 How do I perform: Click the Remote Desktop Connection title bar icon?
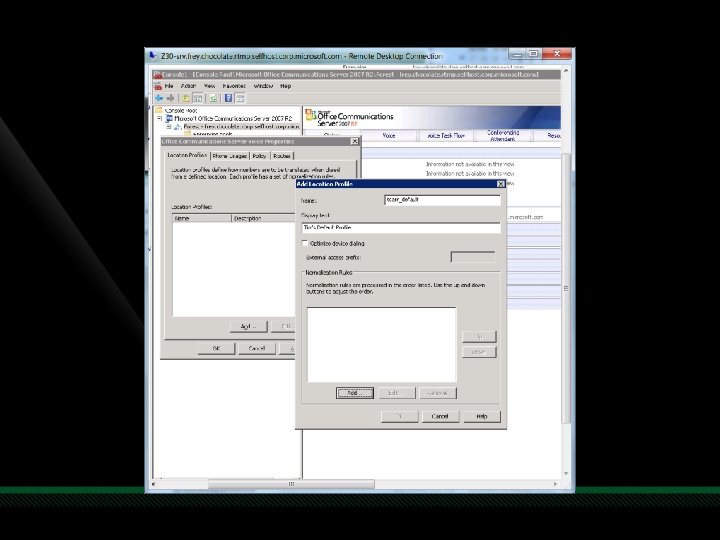[153, 56]
